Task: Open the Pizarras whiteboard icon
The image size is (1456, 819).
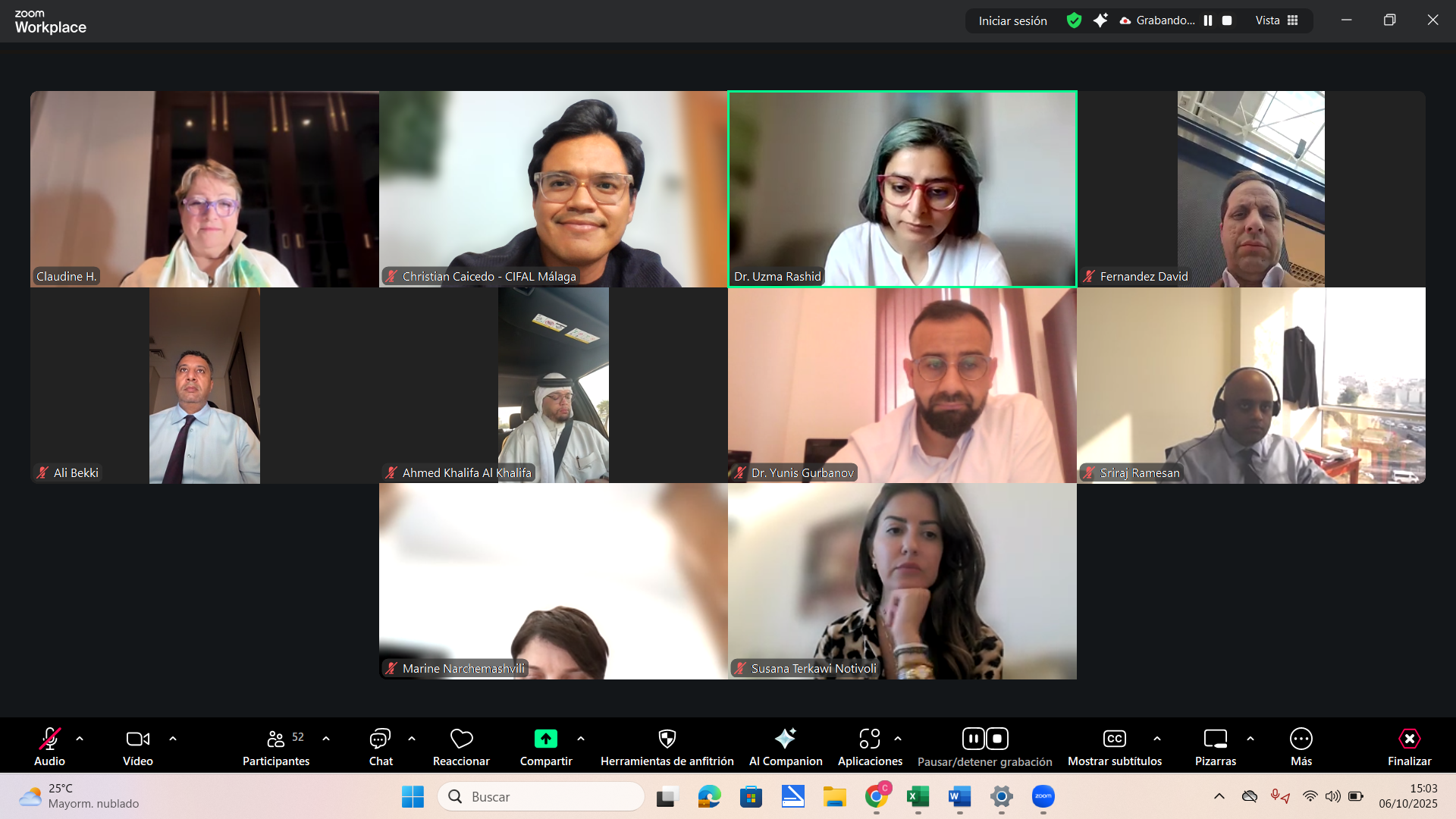Action: [1215, 739]
